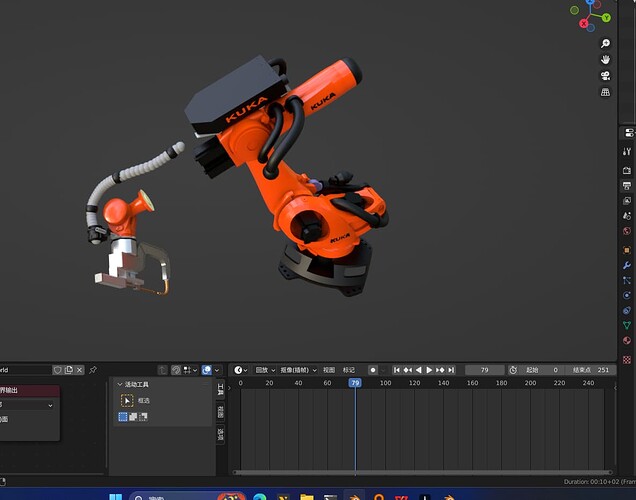Click the Windows Start button on taskbar
This screenshot has height=500, width=636.
(116, 497)
